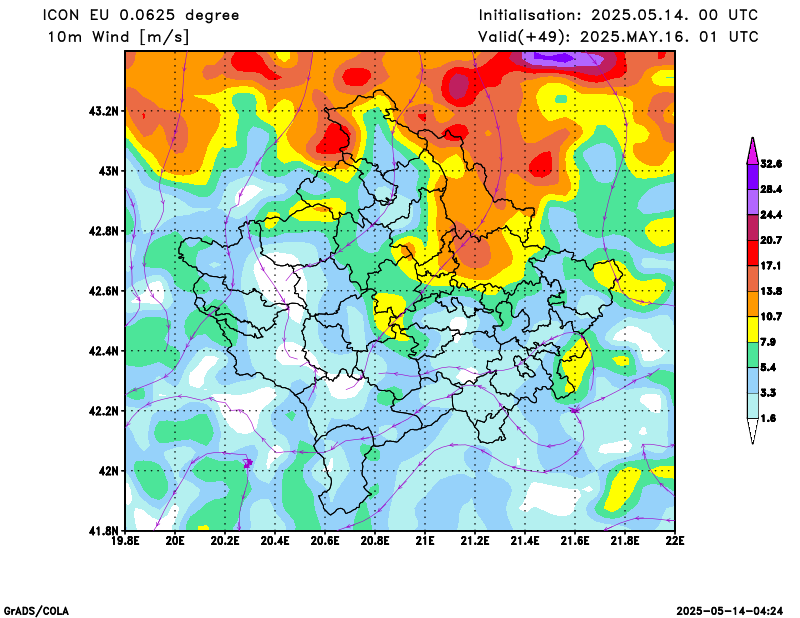Click the 'GrADS/COLA' footer label
The width and height of the screenshot is (800, 618).
click(x=36, y=611)
